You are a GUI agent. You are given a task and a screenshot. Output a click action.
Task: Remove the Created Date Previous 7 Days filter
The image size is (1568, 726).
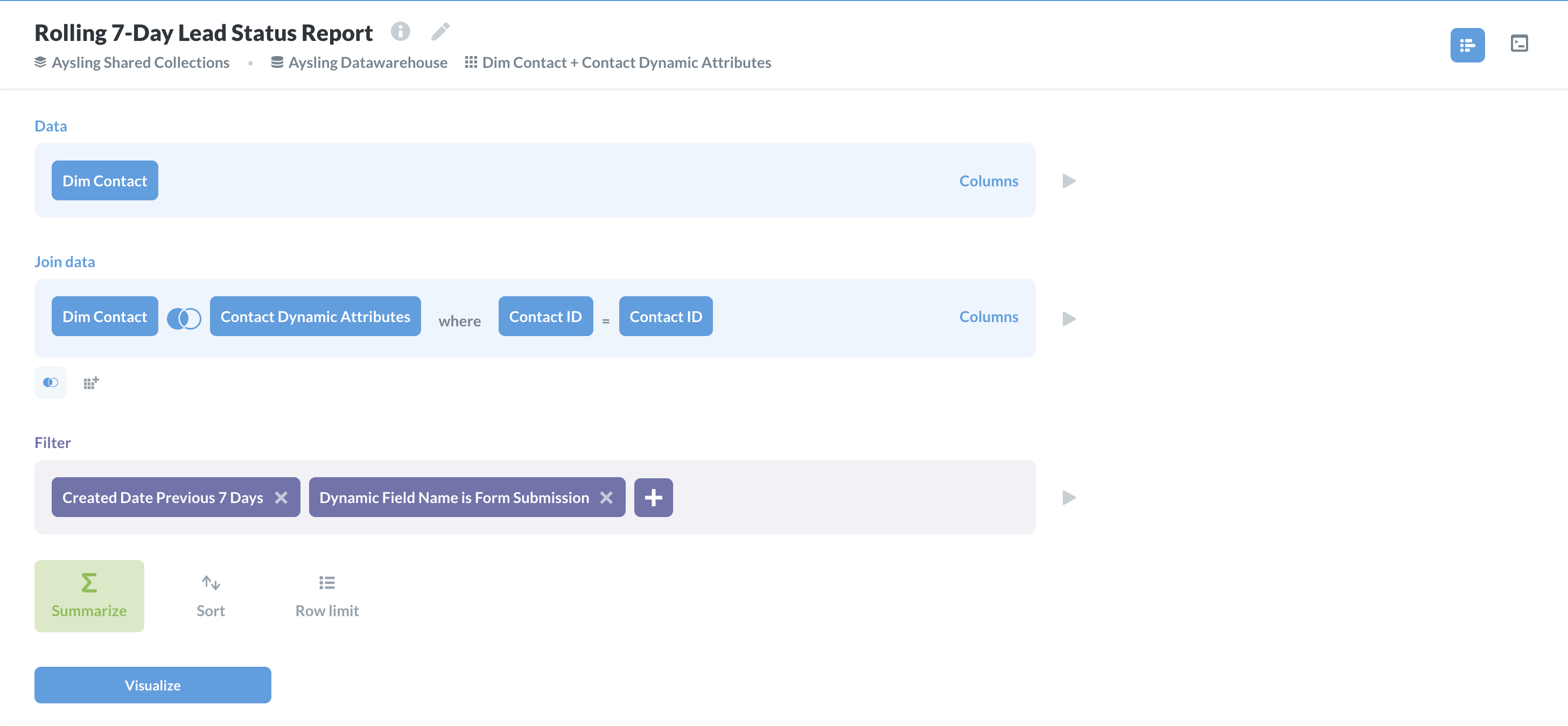[x=282, y=498]
